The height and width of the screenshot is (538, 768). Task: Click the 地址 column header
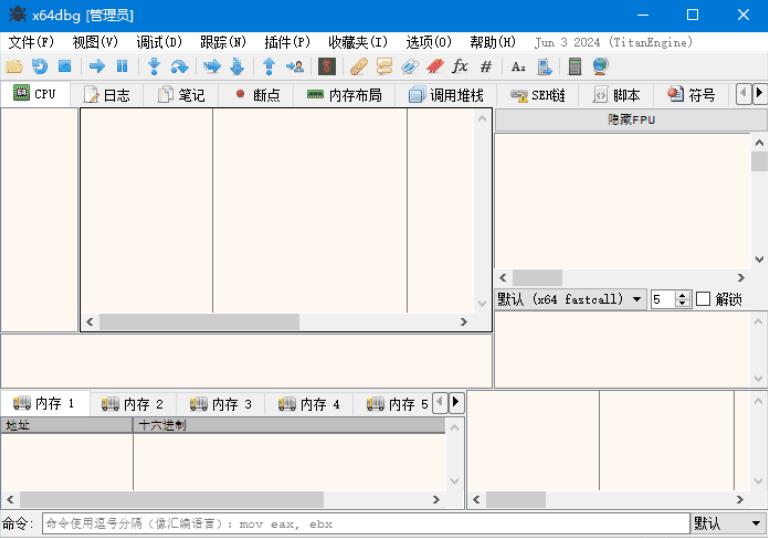pos(67,425)
